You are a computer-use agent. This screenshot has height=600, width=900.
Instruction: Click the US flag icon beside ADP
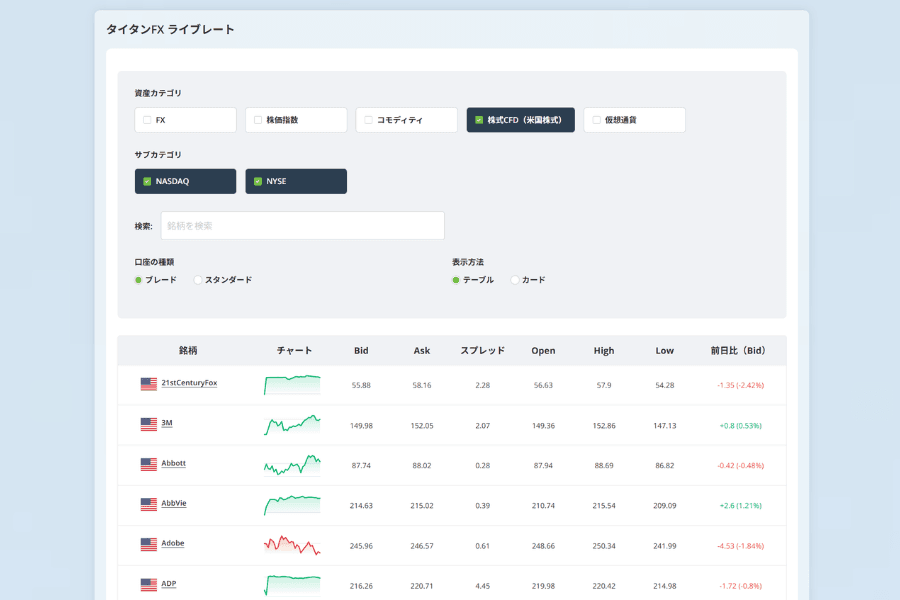point(149,585)
